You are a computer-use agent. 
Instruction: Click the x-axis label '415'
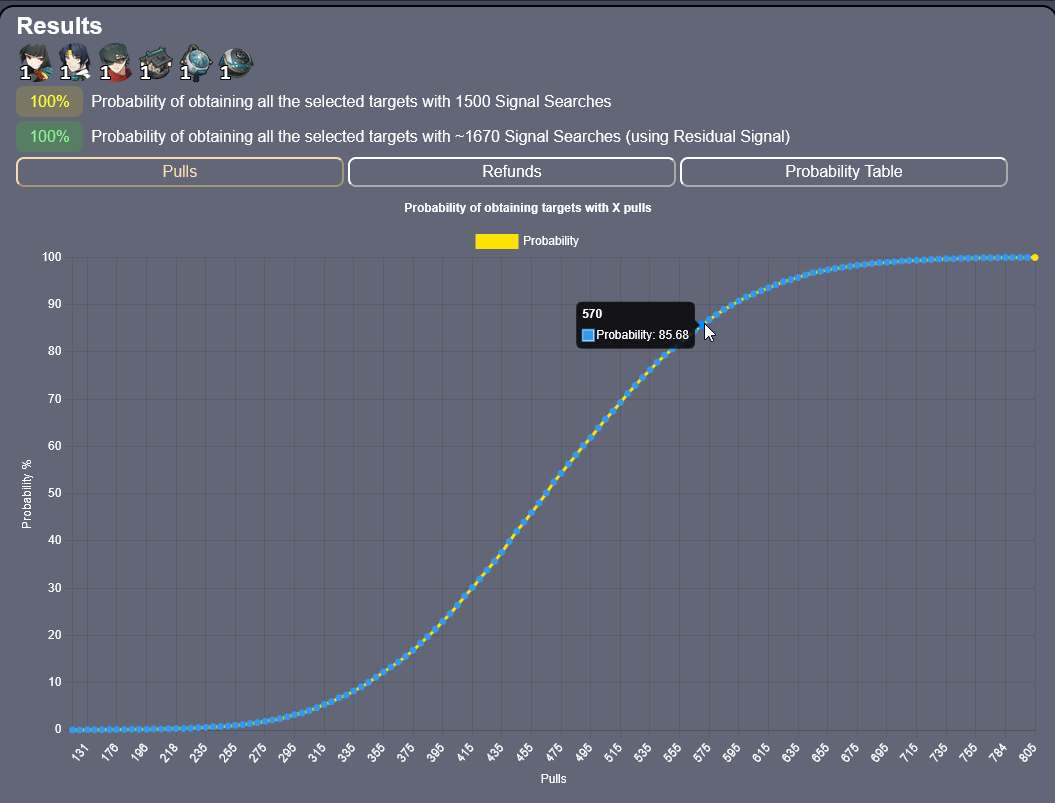(464, 753)
